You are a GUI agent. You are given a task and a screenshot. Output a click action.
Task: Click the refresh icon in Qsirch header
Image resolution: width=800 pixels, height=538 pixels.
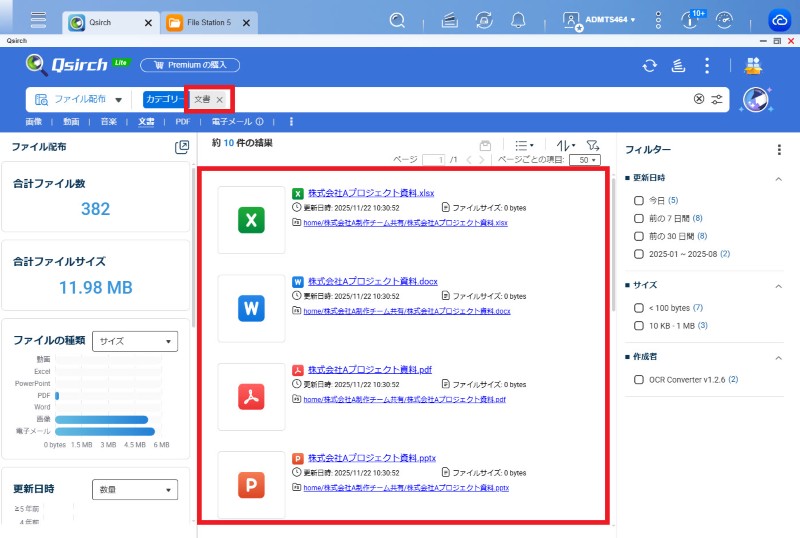pyautogui.click(x=649, y=65)
